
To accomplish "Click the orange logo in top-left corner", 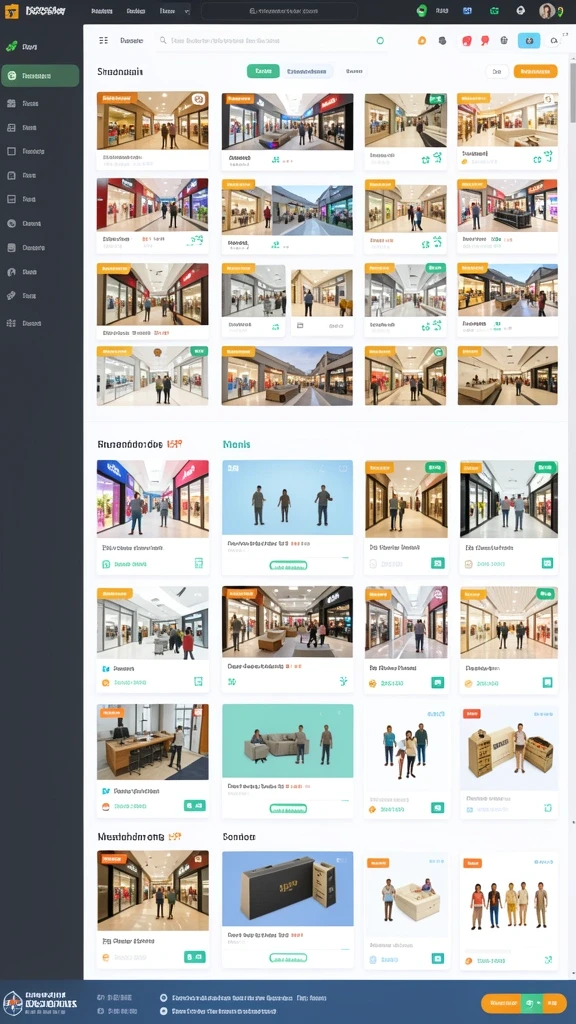I will (11, 10).
